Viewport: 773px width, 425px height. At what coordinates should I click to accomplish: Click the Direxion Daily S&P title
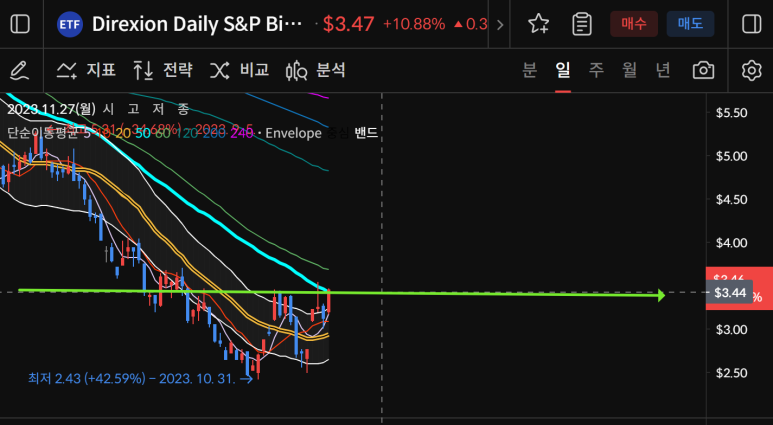[x=197, y=24]
